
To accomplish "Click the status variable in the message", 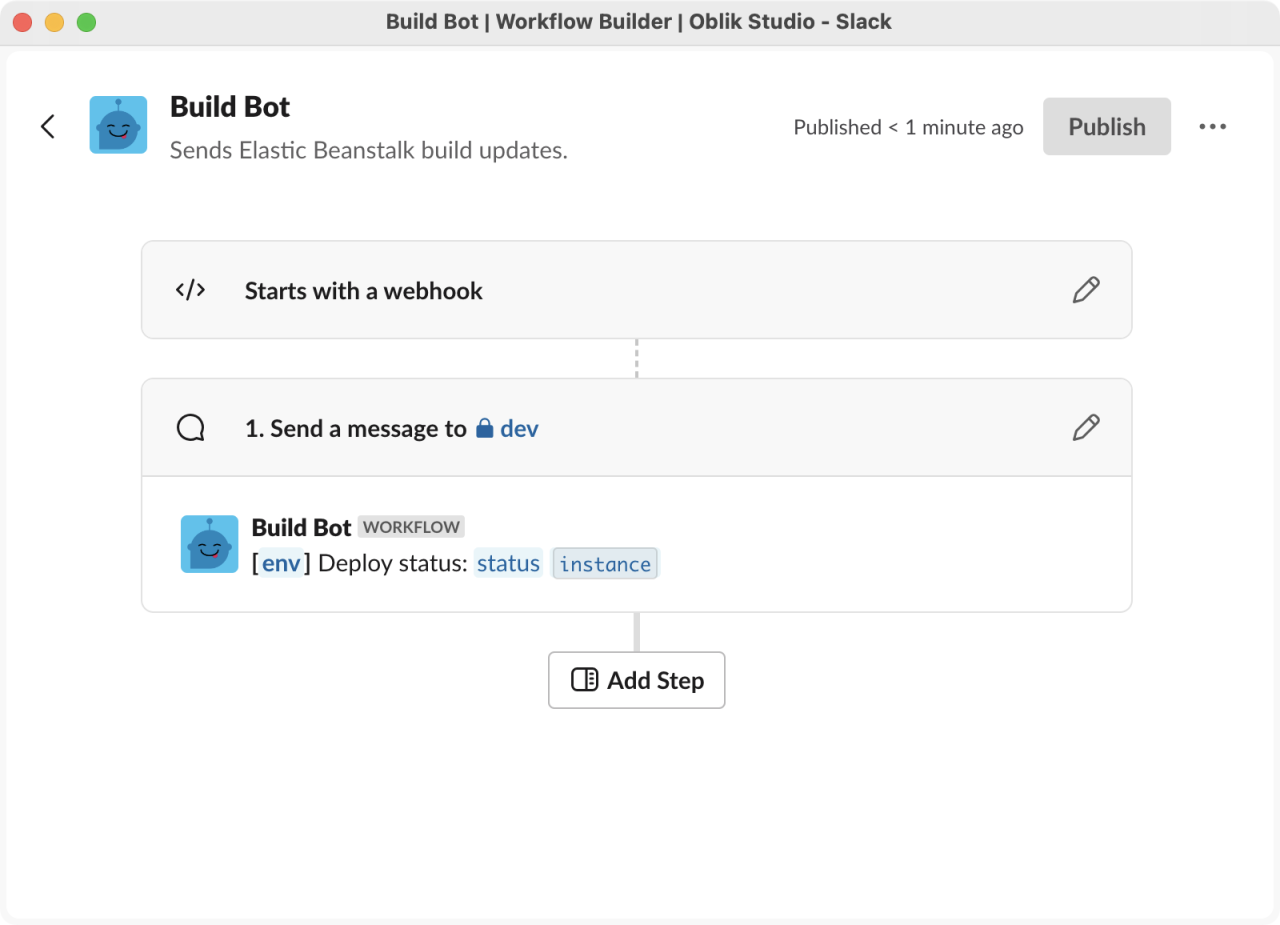I will click(508, 563).
